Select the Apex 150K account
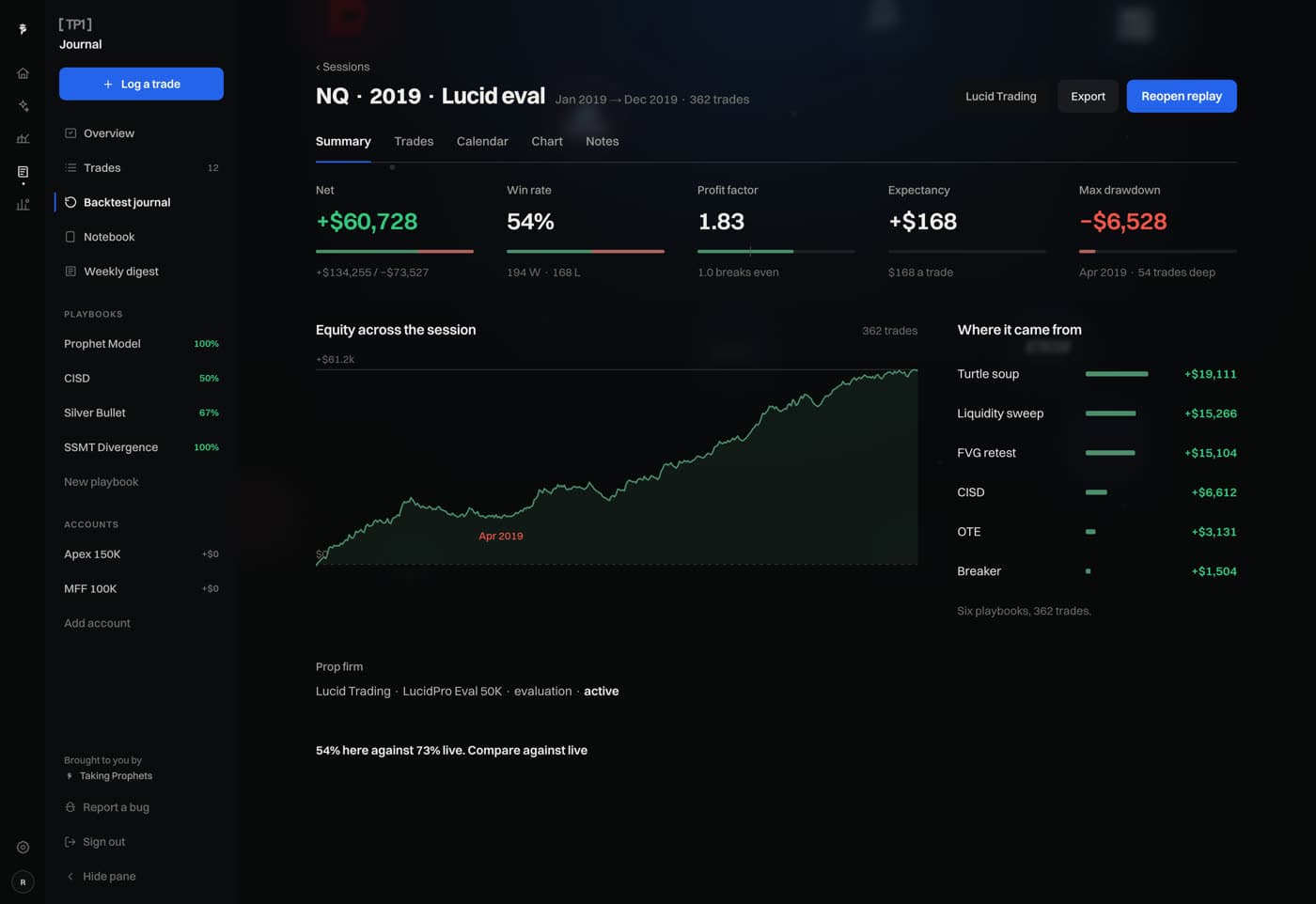The width and height of the screenshot is (1316, 904). 141,554
